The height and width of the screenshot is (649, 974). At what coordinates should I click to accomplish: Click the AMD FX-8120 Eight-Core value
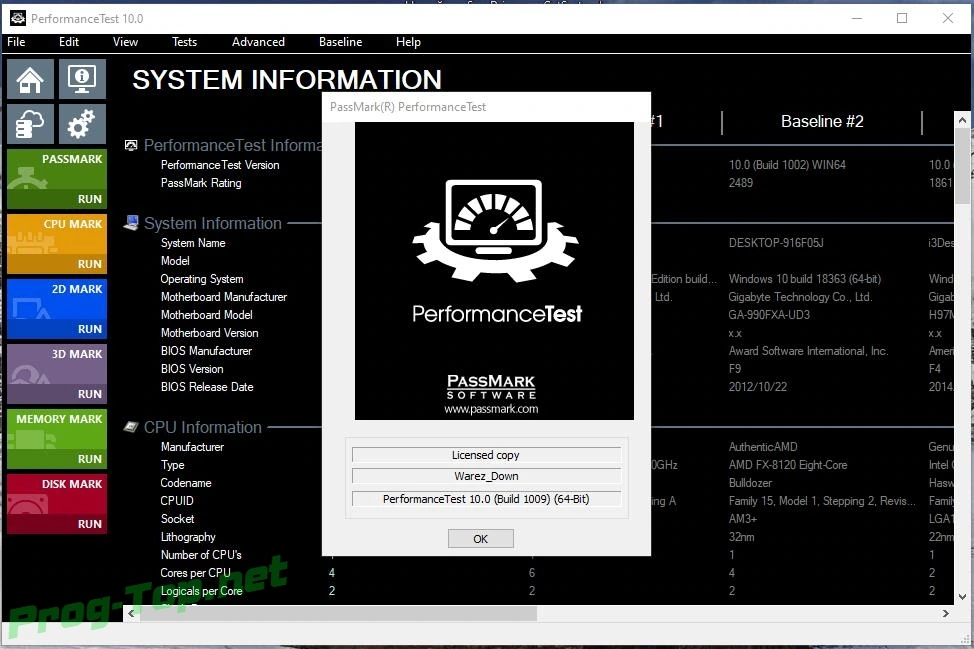788,465
